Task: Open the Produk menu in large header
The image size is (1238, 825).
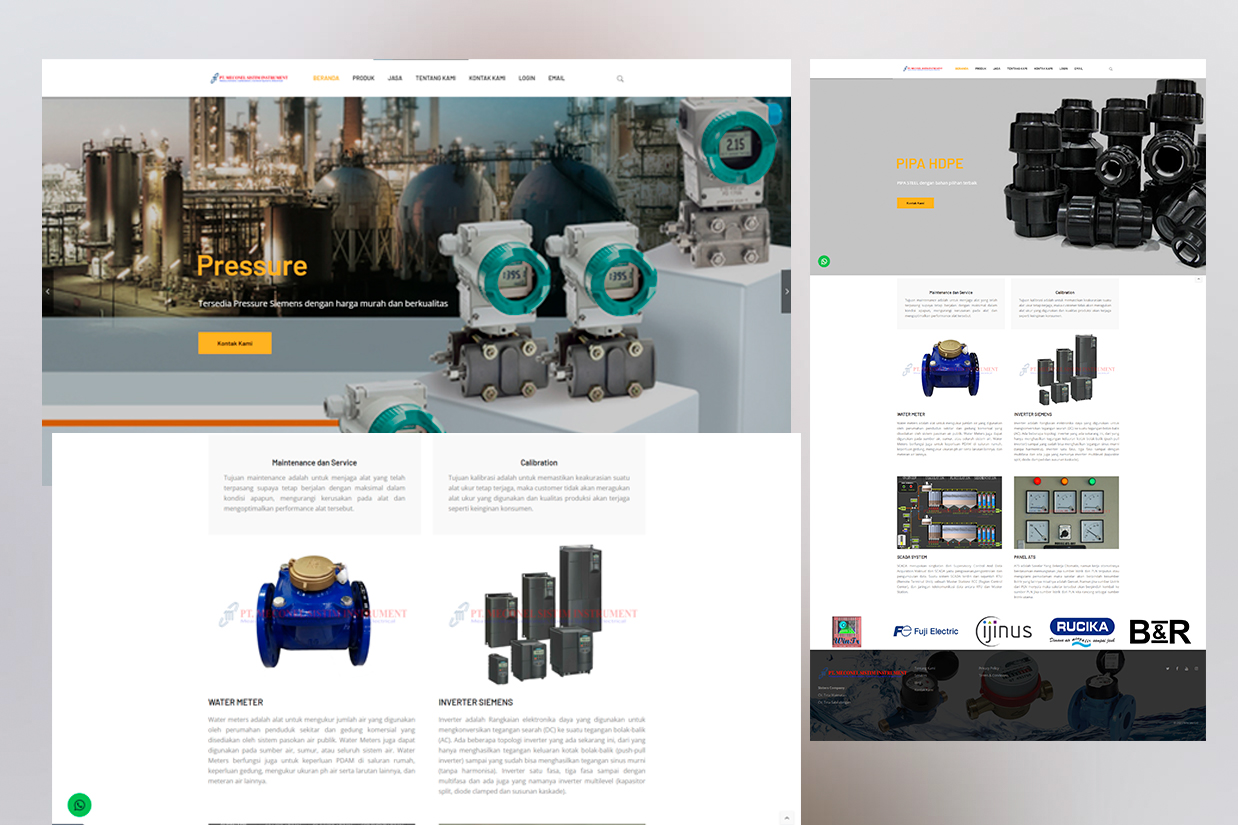Action: 363,78
